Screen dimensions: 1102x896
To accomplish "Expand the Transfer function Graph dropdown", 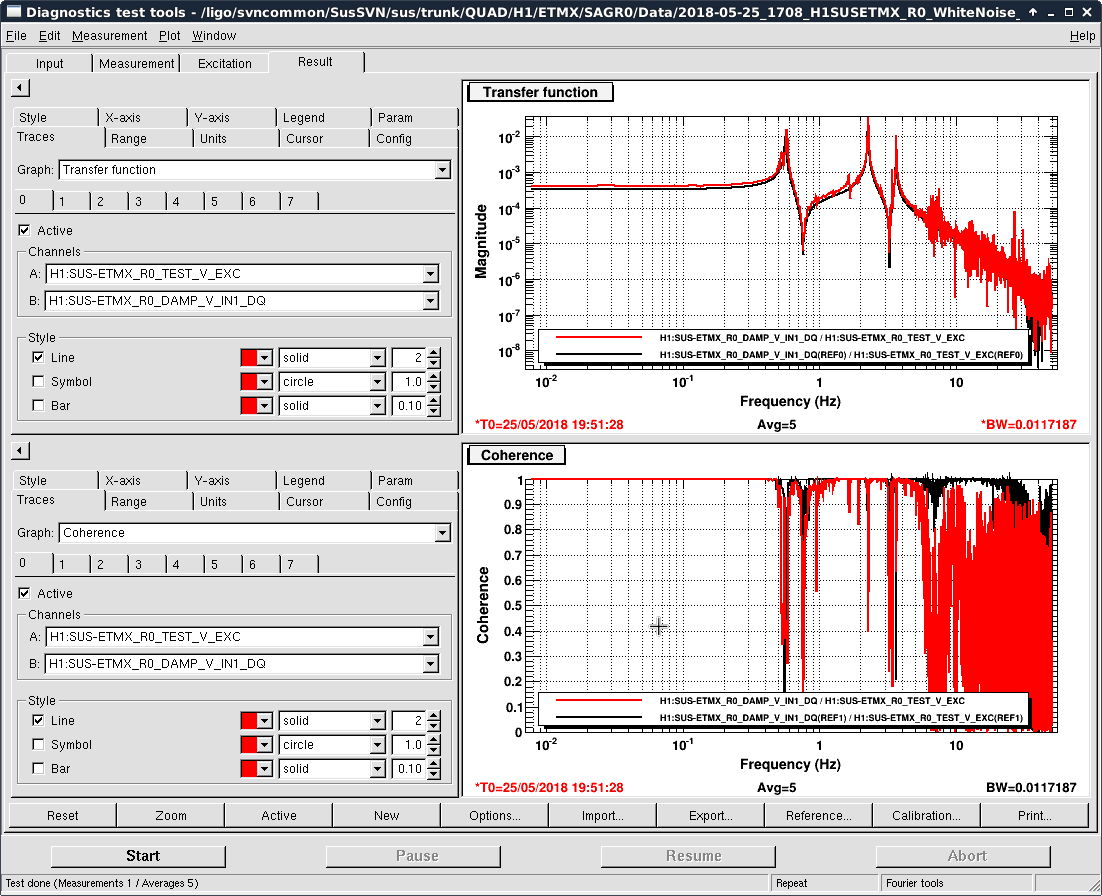I will tap(442, 170).
